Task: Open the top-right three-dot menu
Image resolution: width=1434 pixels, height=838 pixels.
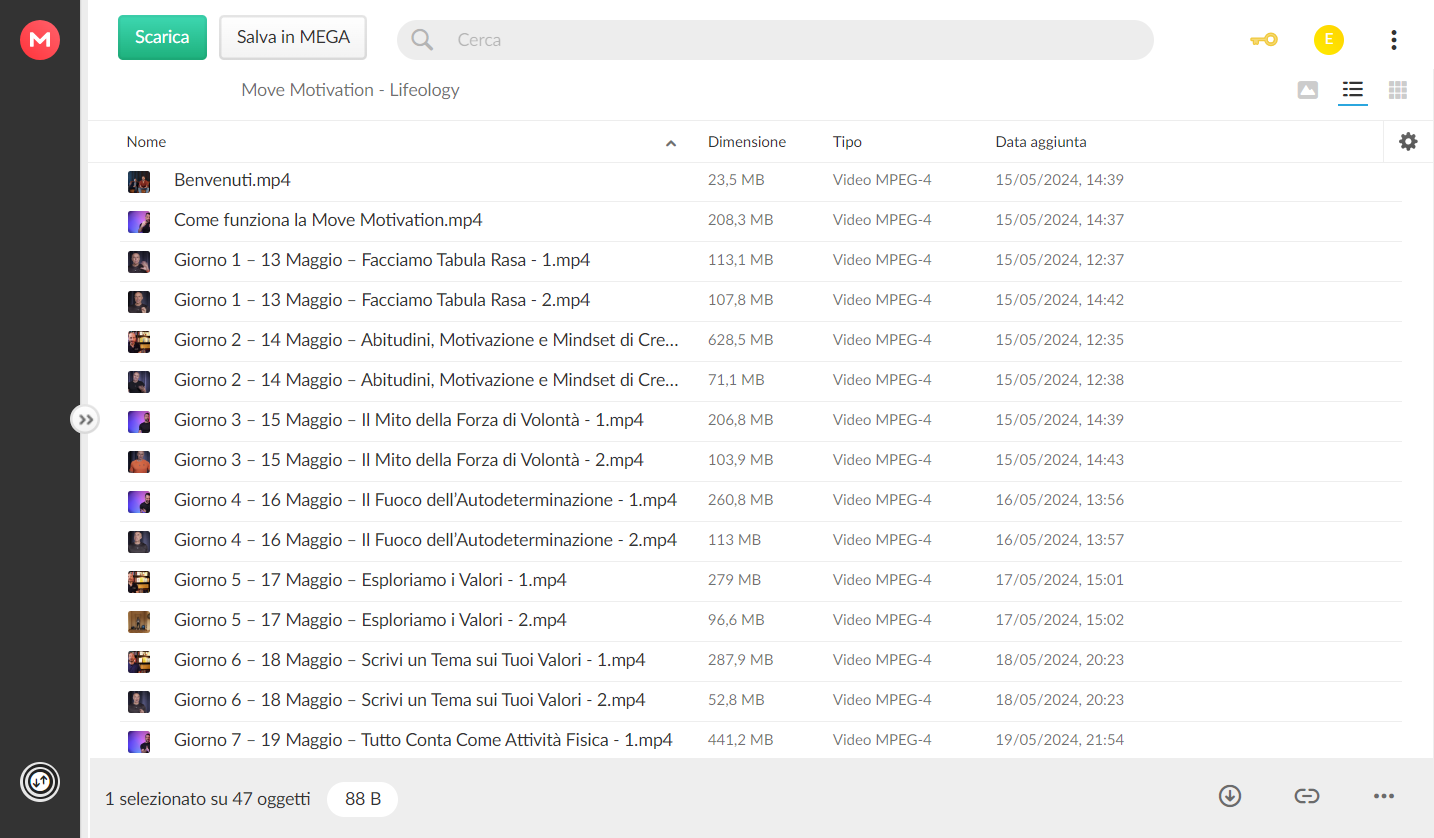Action: tap(1394, 40)
